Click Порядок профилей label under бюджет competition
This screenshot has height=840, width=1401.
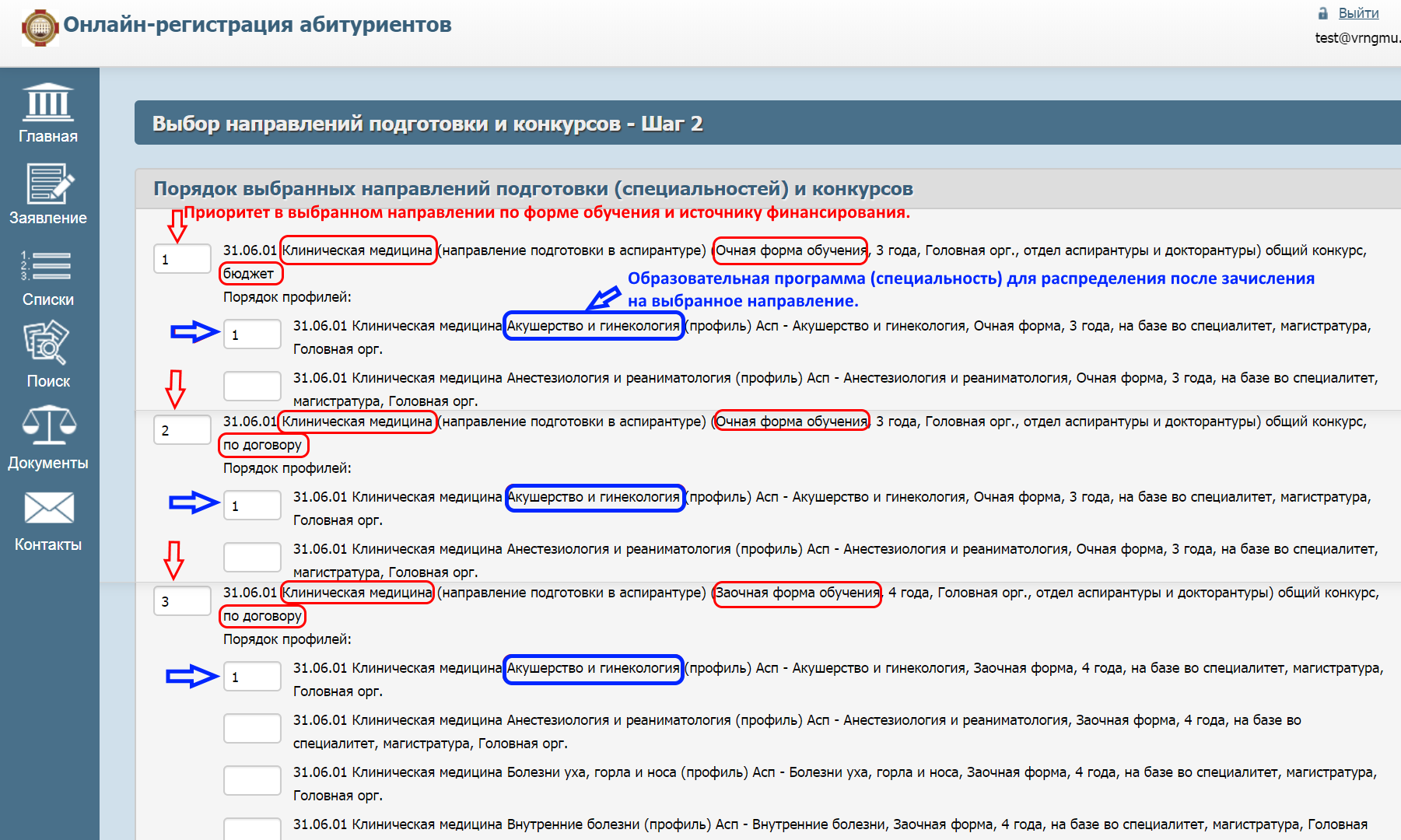click(x=287, y=297)
